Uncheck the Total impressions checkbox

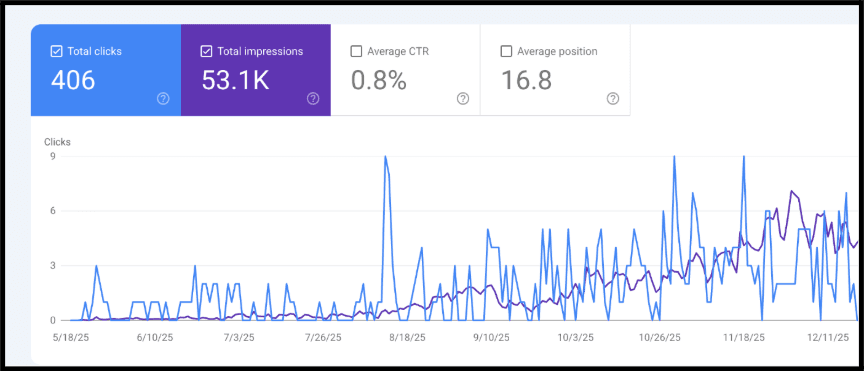coord(206,52)
